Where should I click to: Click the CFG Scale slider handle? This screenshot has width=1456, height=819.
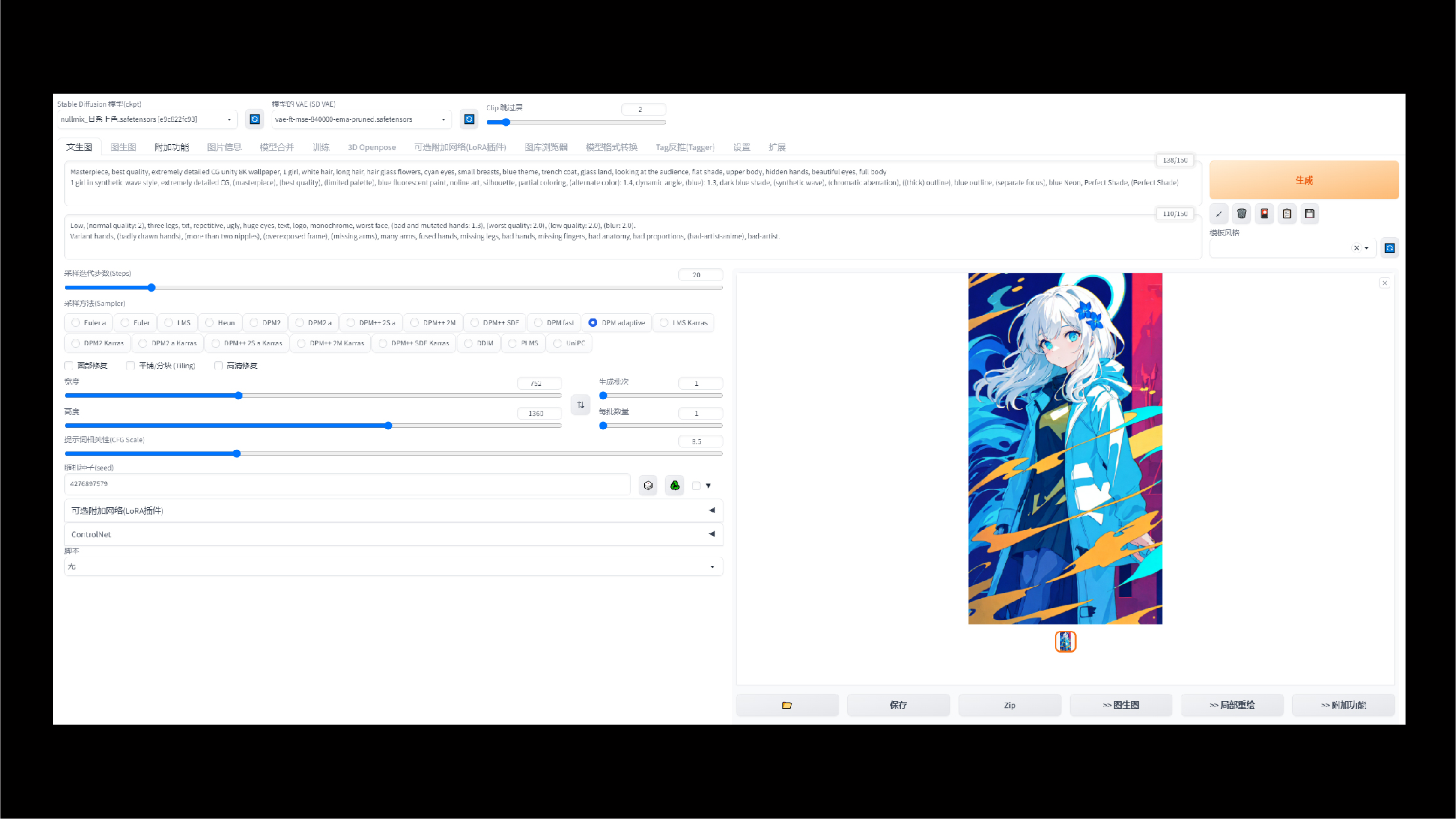[237, 453]
